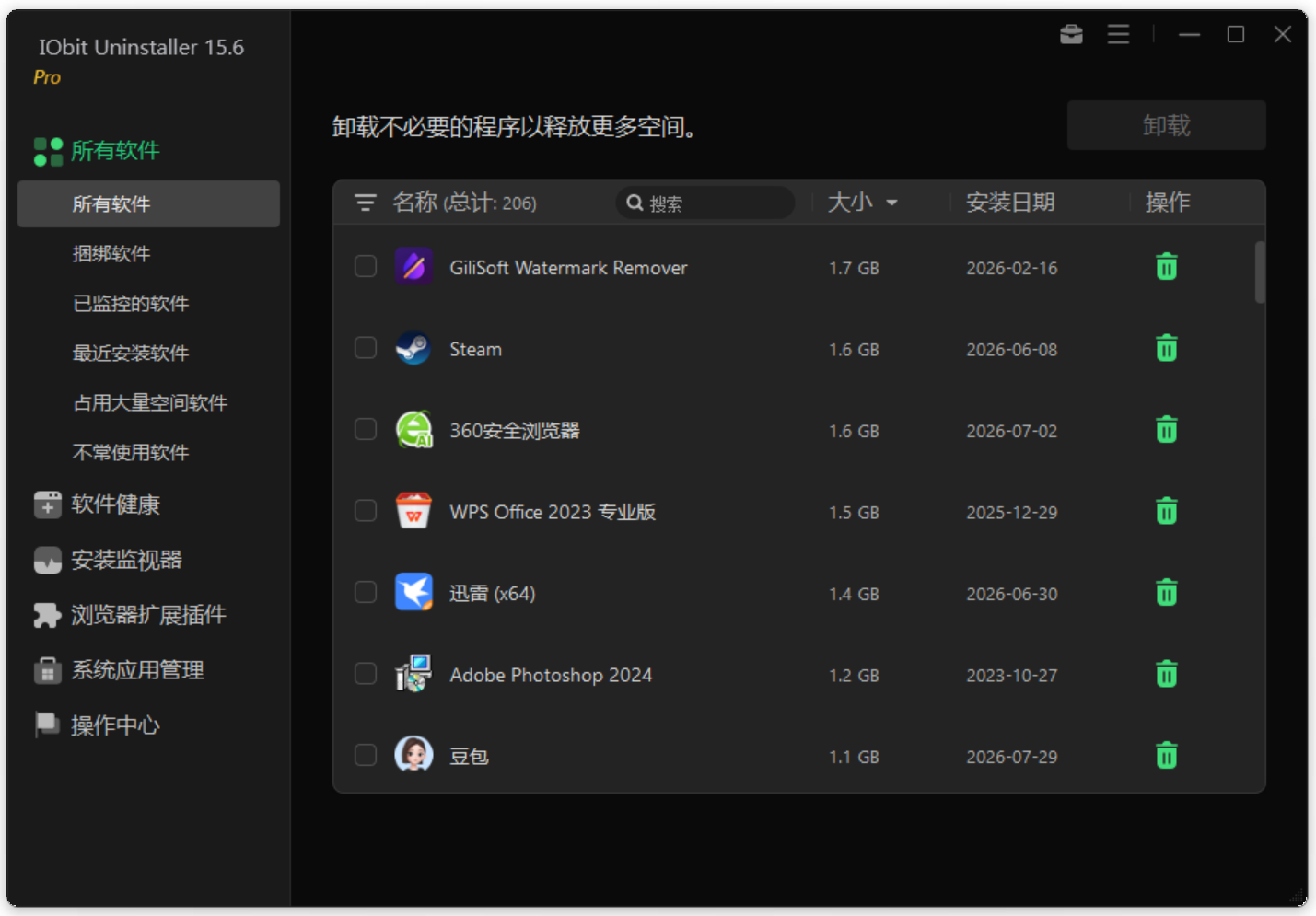Tick the Steam checkbox
Screen dimensions: 1316x916
click(x=366, y=347)
